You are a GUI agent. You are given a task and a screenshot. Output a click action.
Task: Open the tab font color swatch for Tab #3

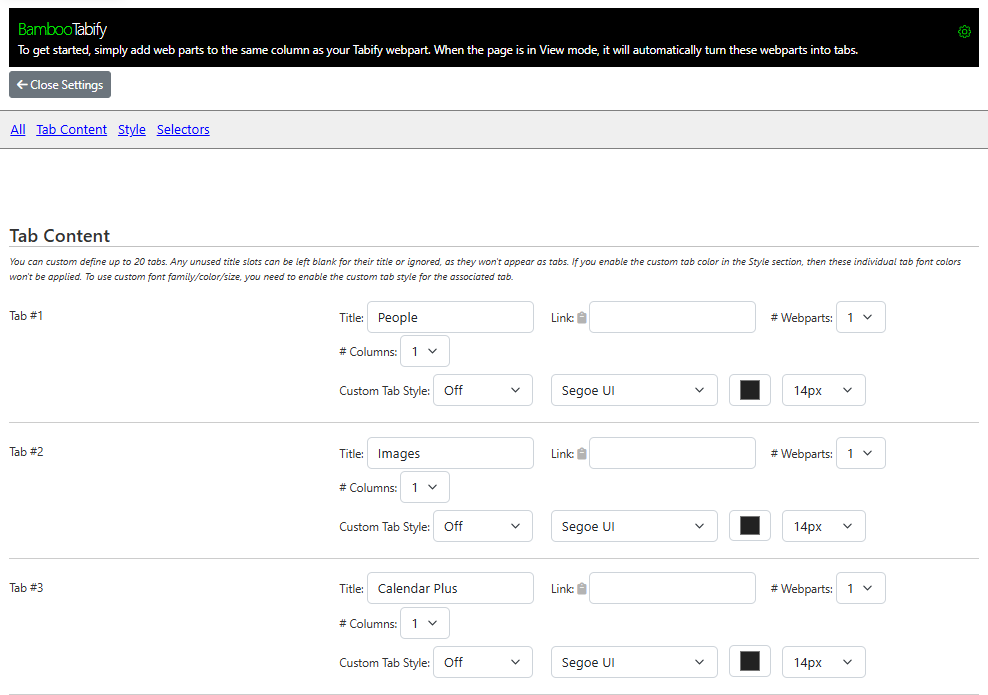click(x=749, y=662)
